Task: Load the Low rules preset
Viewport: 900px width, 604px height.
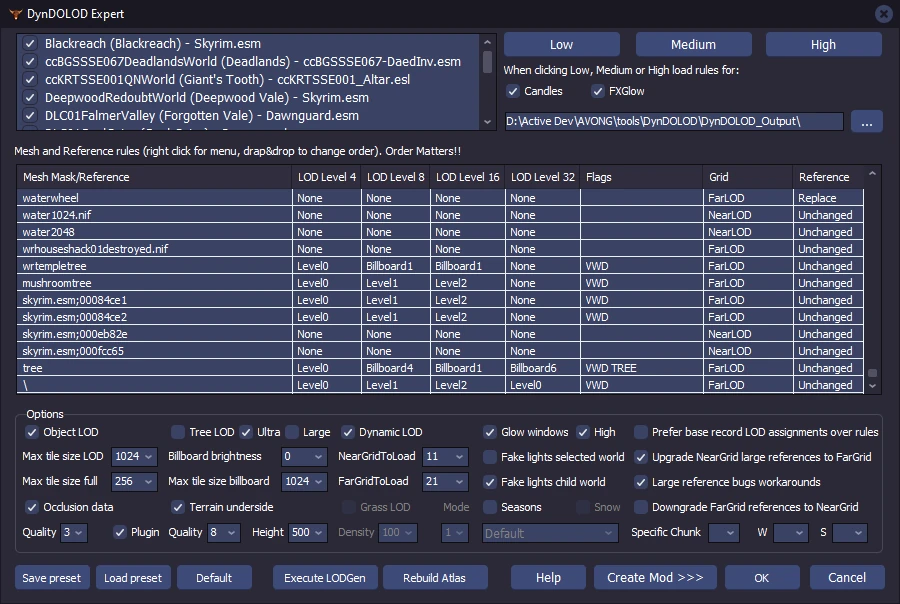Action: click(561, 44)
